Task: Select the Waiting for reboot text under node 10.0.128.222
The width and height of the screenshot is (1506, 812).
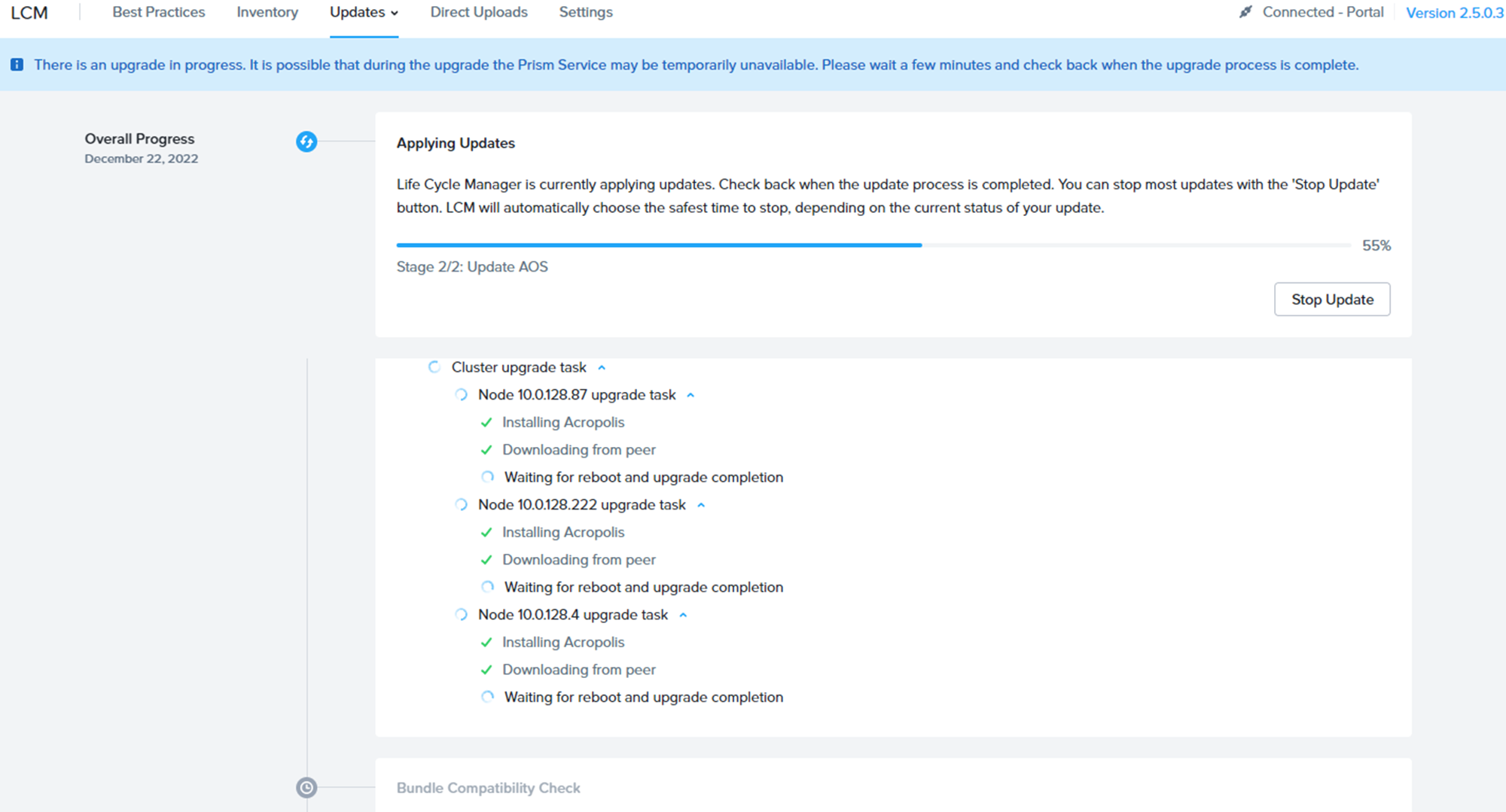Action: pos(644,587)
